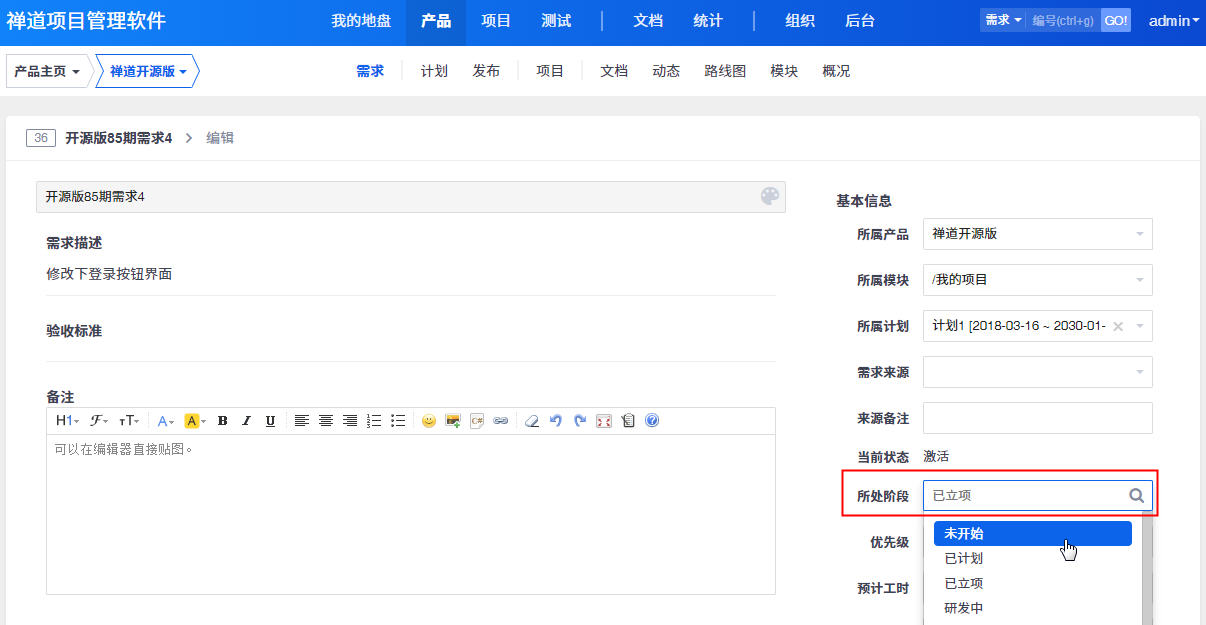Insert an emoji into the remarks editor
1206x625 pixels.
pos(428,420)
